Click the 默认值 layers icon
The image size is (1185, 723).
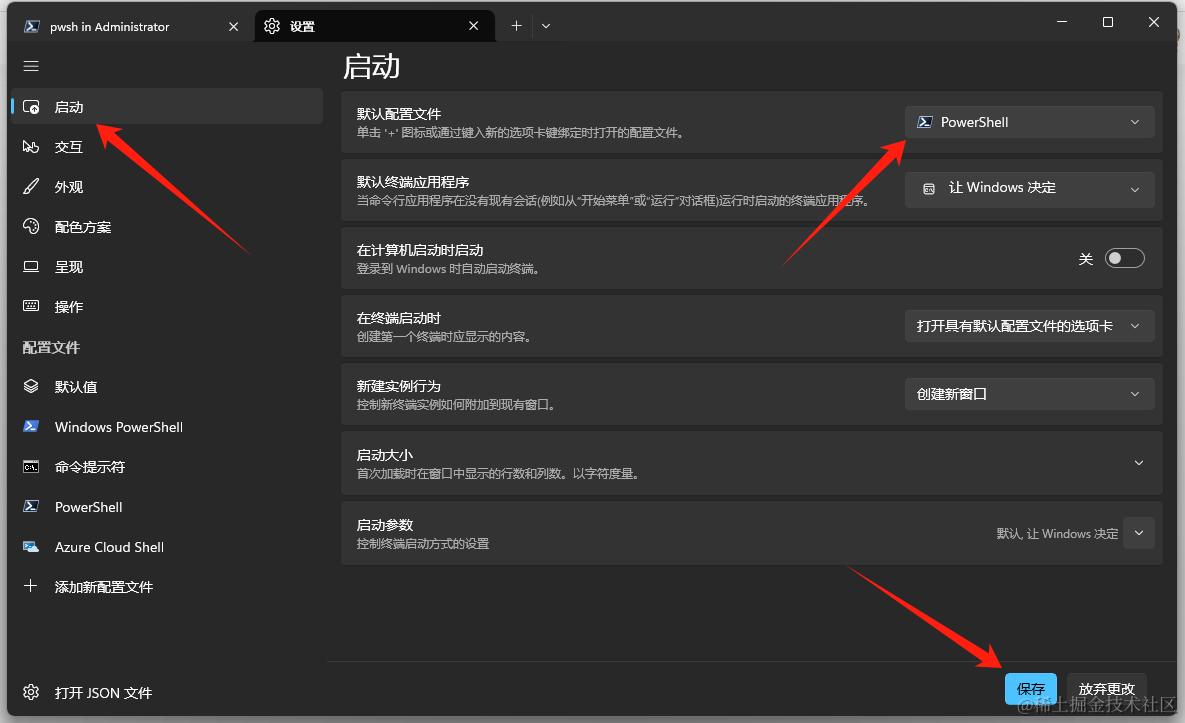pyautogui.click(x=31, y=387)
